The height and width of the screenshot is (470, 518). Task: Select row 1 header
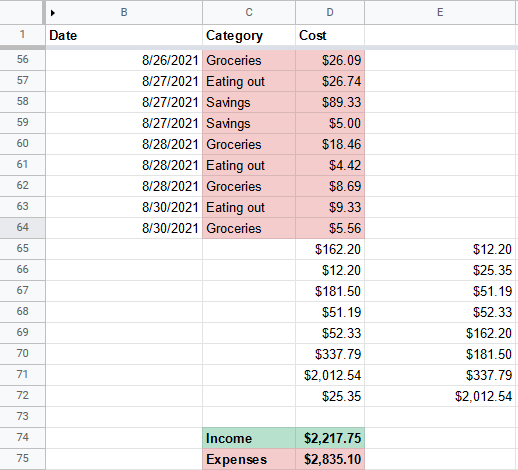[22, 35]
